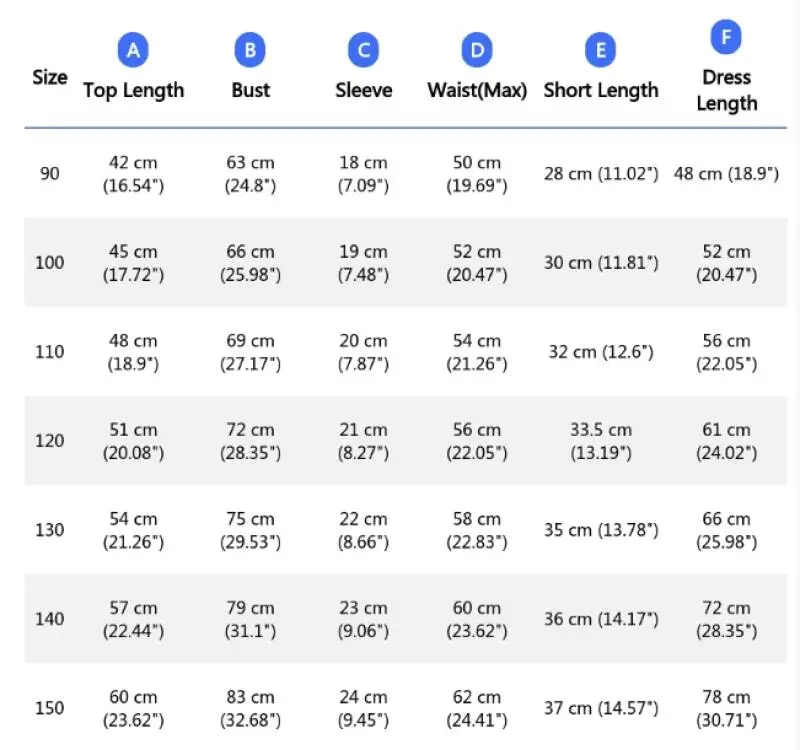The image size is (800, 750).
Task: Click the Top Length column header
Action: tap(133, 90)
